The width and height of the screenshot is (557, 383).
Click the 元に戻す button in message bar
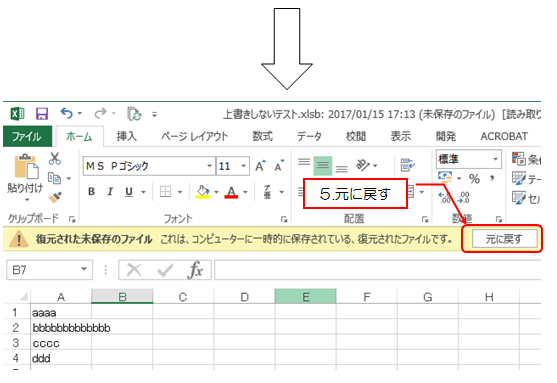[504, 239]
